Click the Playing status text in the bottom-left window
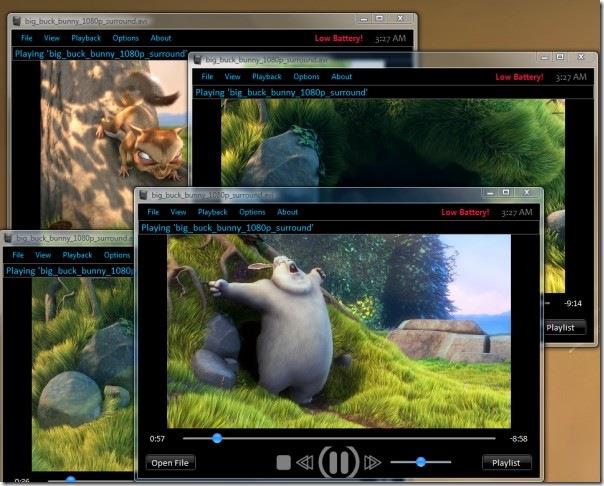604x486 pixels. click(x=70, y=271)
